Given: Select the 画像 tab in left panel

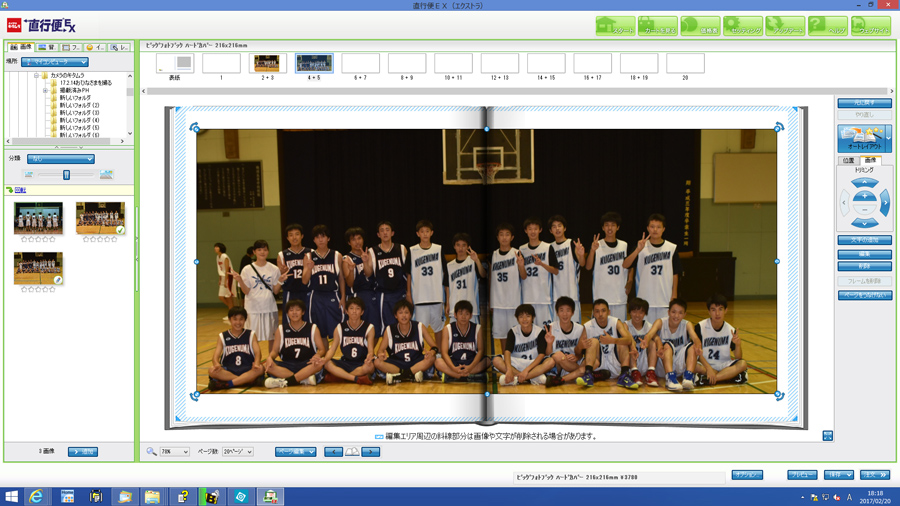Looking at the screenshot, I should tap(20, 47).
